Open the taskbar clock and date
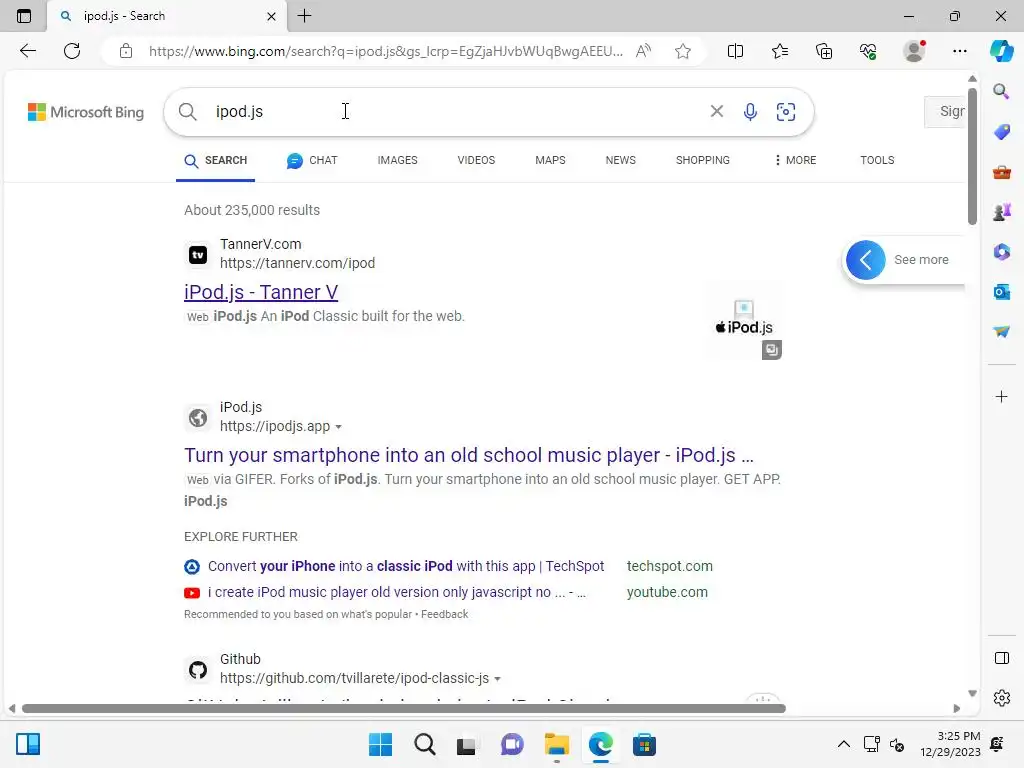Screen dimensions: 1024x768 [950, 744]
